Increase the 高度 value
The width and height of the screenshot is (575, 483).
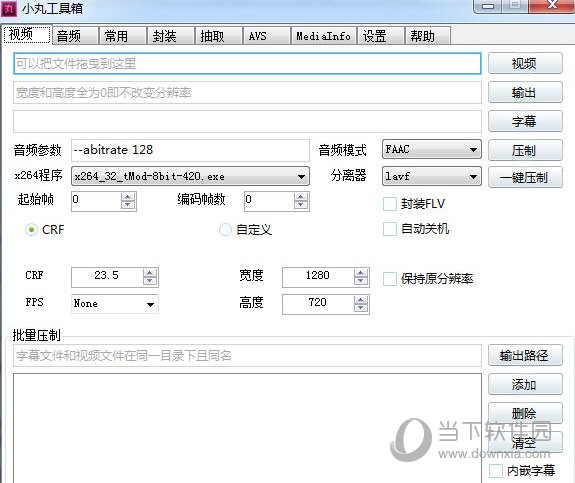coord(361,300)
